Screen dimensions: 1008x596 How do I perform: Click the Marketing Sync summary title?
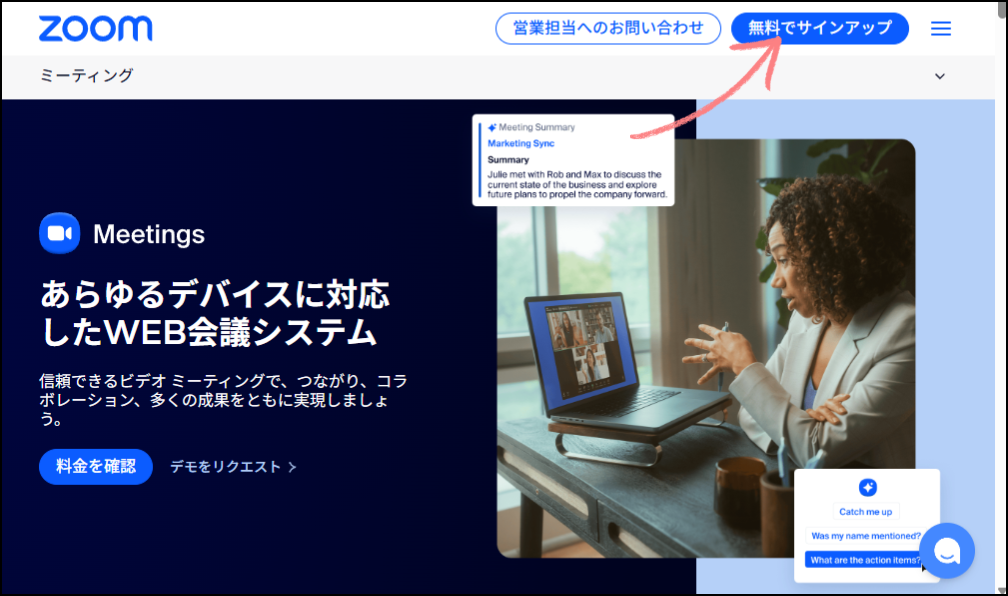(521, 143)
